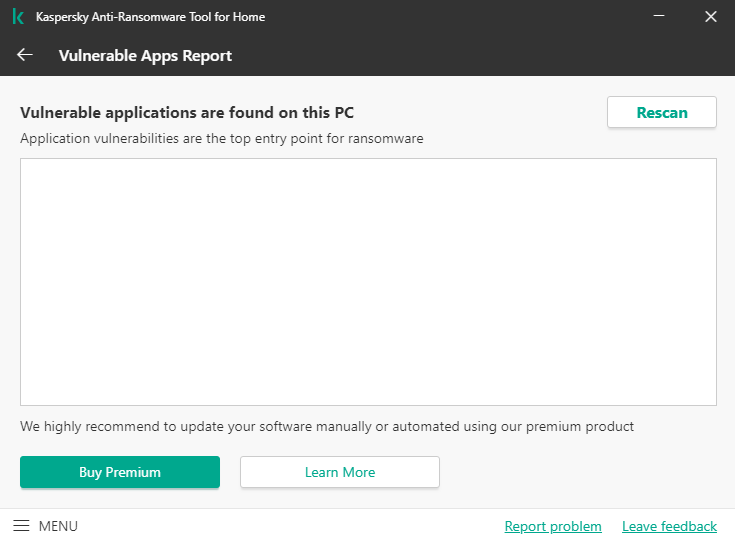Viewport: 735px width, 540px height.
Task: Open the Learn More button
Action: coord(340,472)
